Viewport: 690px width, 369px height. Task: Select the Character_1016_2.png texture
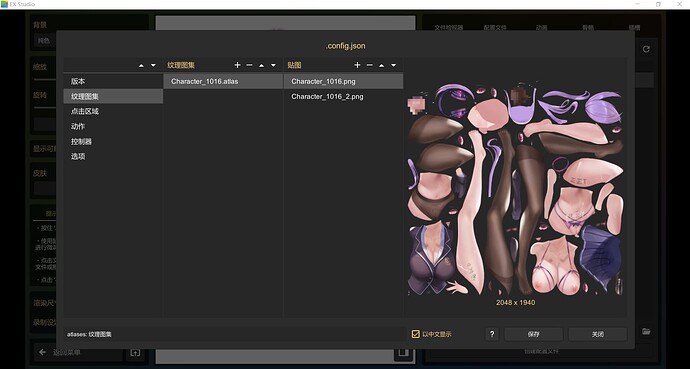pos(343,96)
